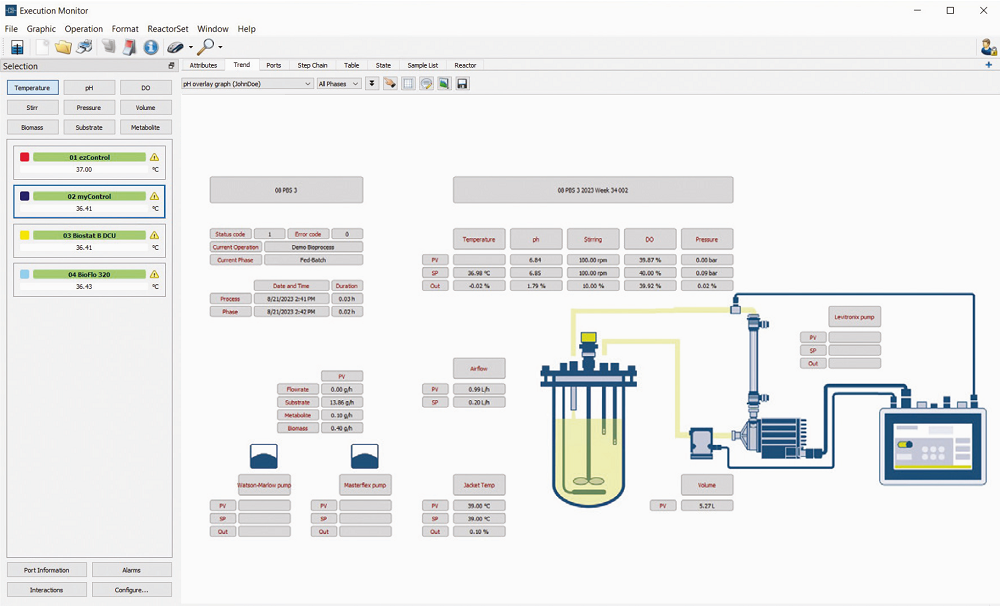Click light blue color swatch of 04 BioFlo 320
The image size is (1000, 606).
tap(24, 274)
